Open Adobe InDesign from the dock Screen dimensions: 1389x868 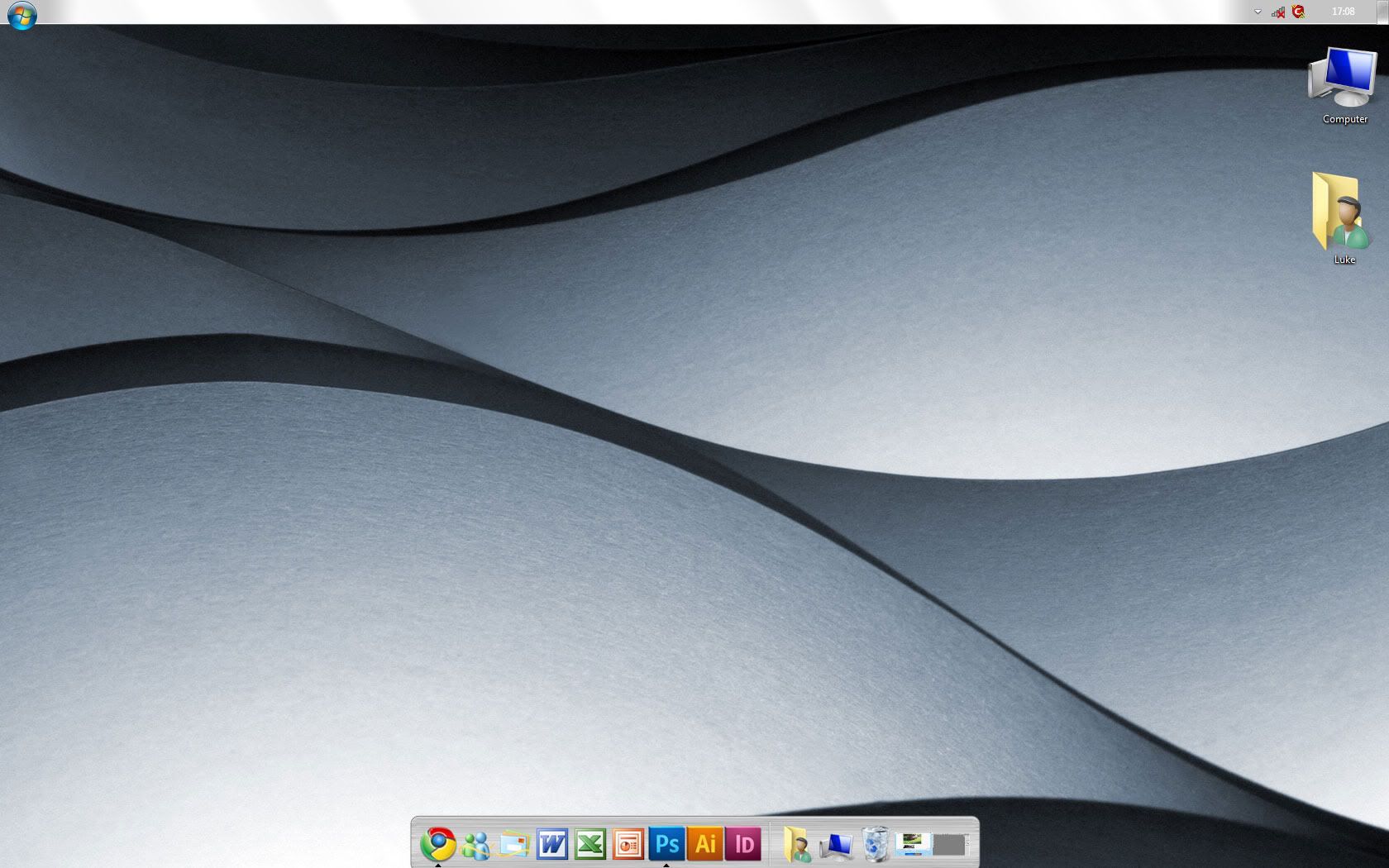(x=743, y=844)
